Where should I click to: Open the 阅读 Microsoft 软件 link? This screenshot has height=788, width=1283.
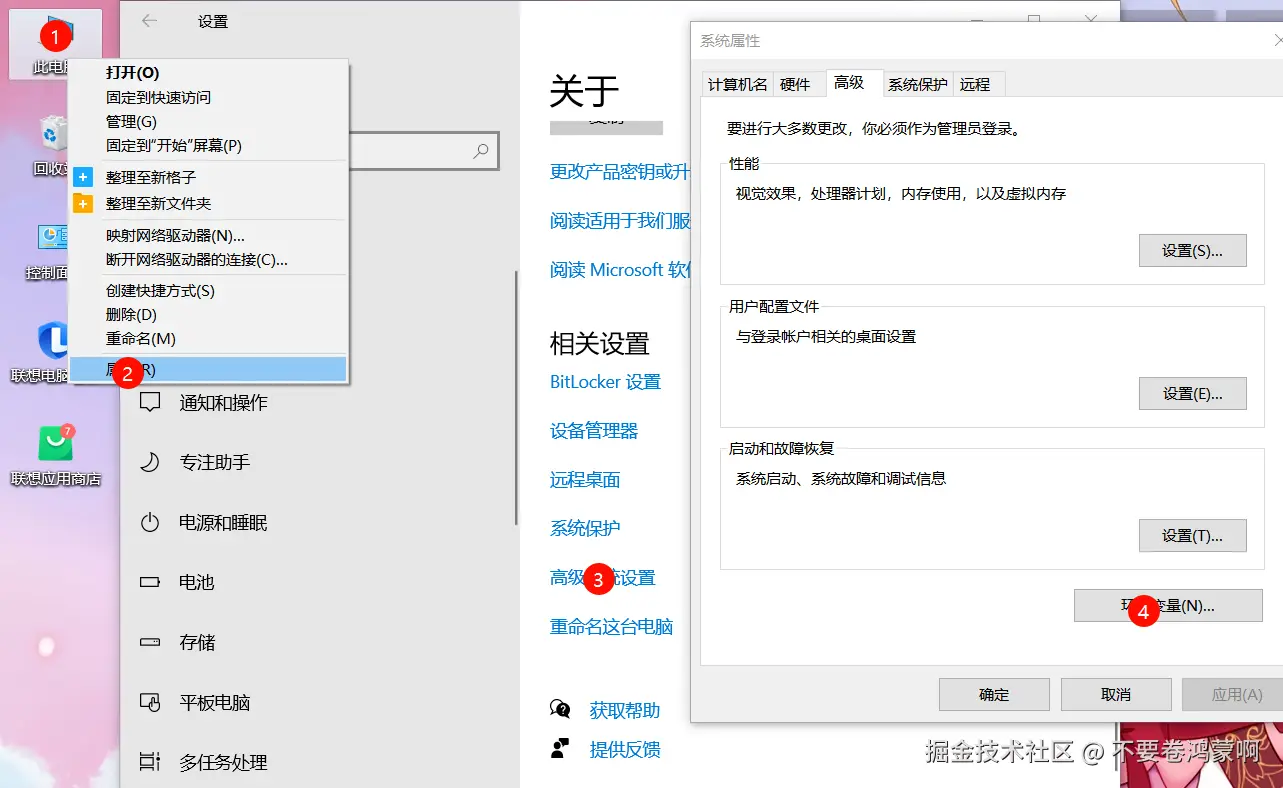tap(620, 270)
